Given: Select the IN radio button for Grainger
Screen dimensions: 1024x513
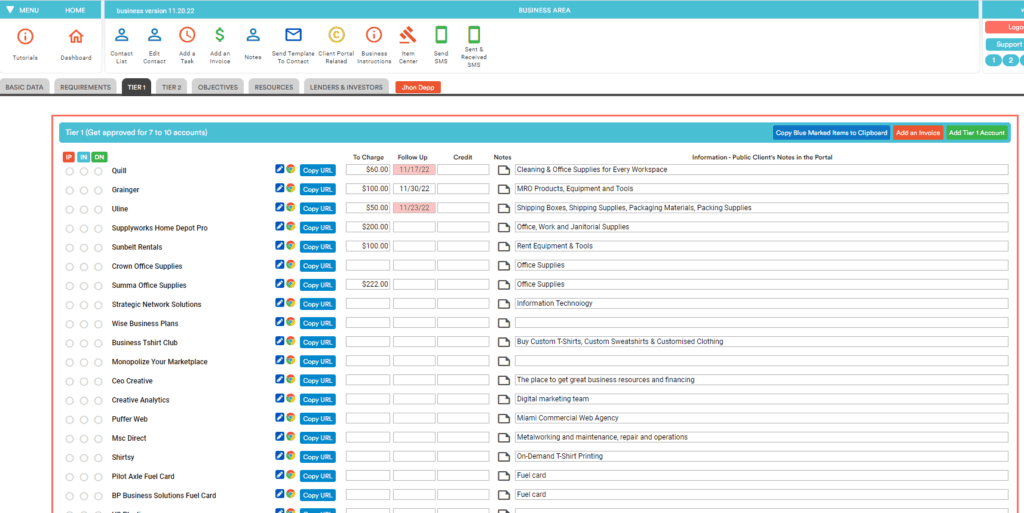Looking at the screenshot, I should (84, 191).
